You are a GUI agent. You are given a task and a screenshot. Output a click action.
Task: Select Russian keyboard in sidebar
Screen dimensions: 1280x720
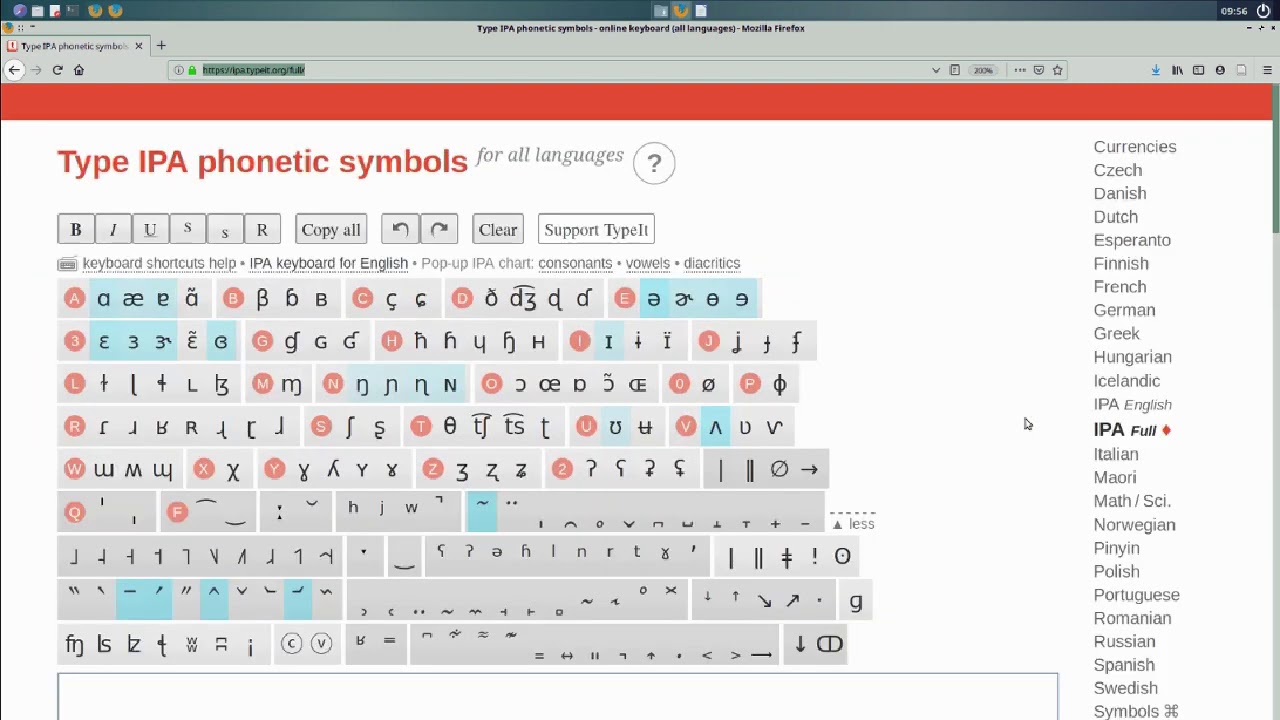(1124, 641)
